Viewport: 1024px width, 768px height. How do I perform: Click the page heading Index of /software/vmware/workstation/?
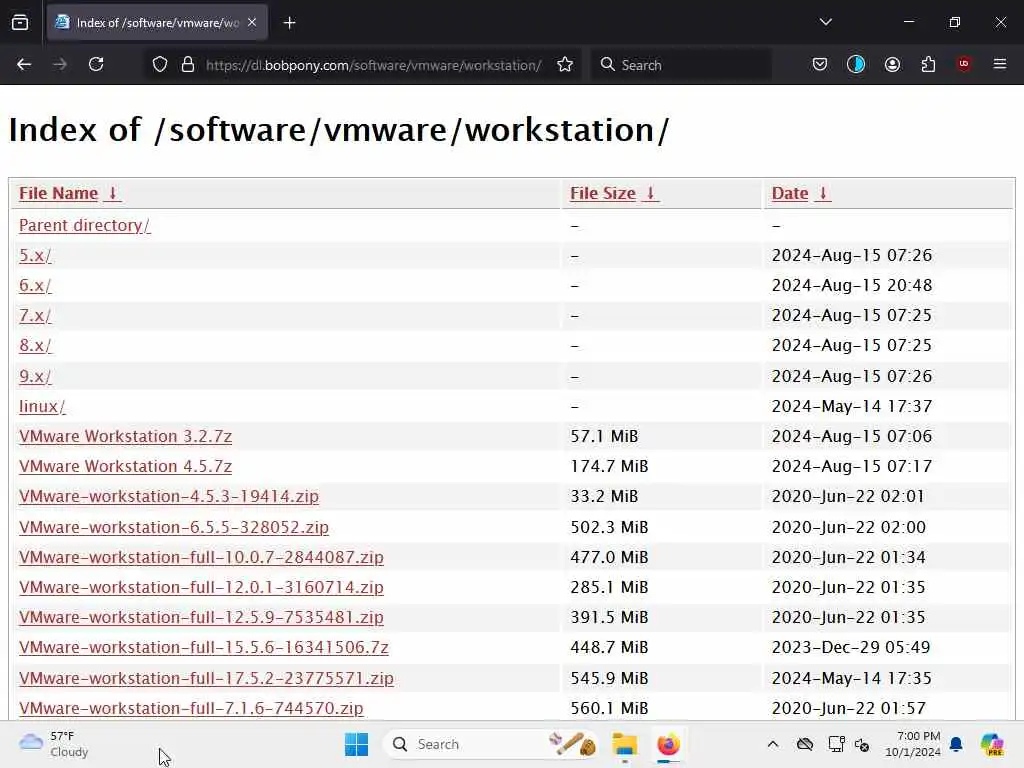point(339,130)
